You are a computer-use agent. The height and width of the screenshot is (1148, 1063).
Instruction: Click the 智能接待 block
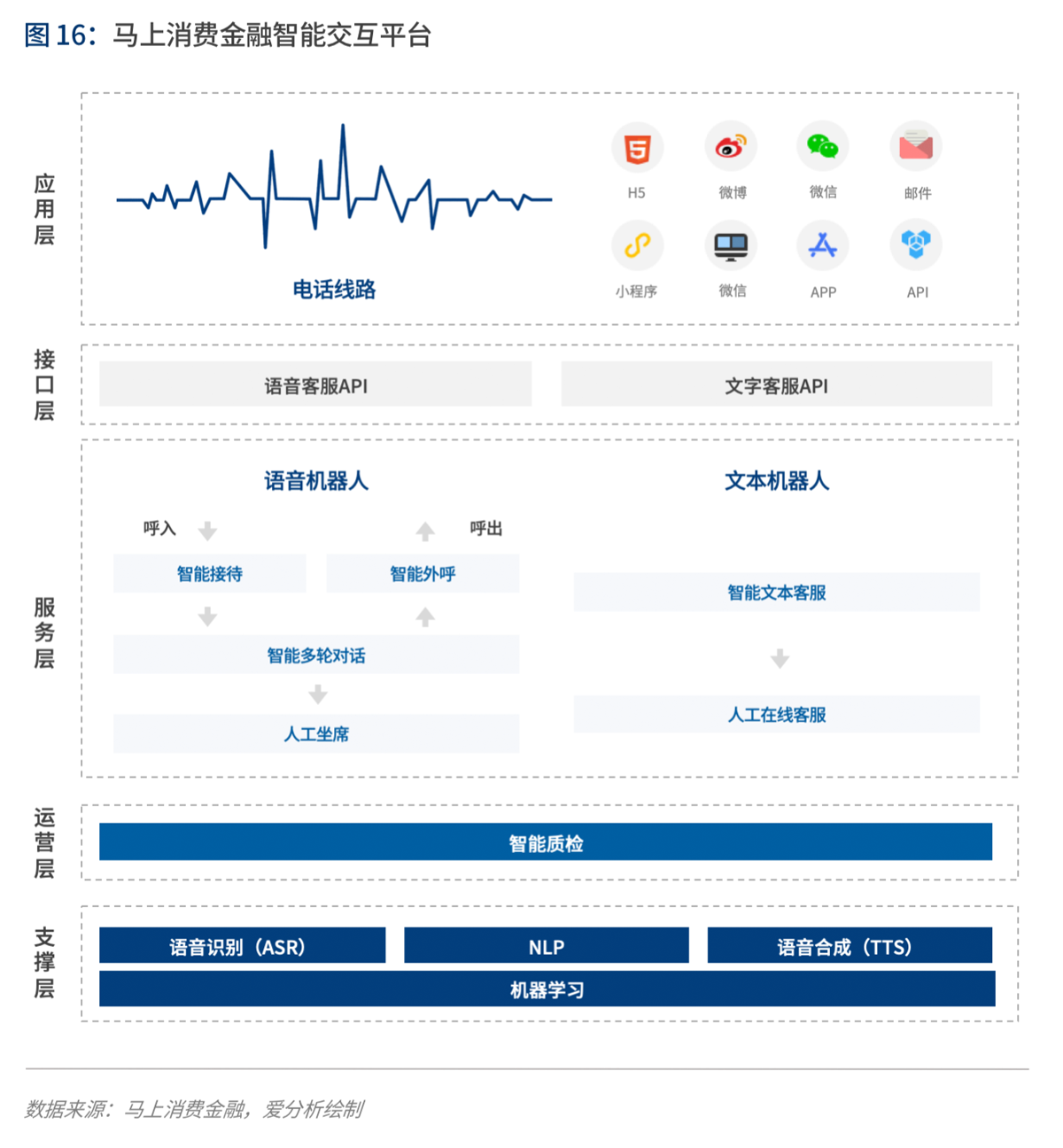210,573
